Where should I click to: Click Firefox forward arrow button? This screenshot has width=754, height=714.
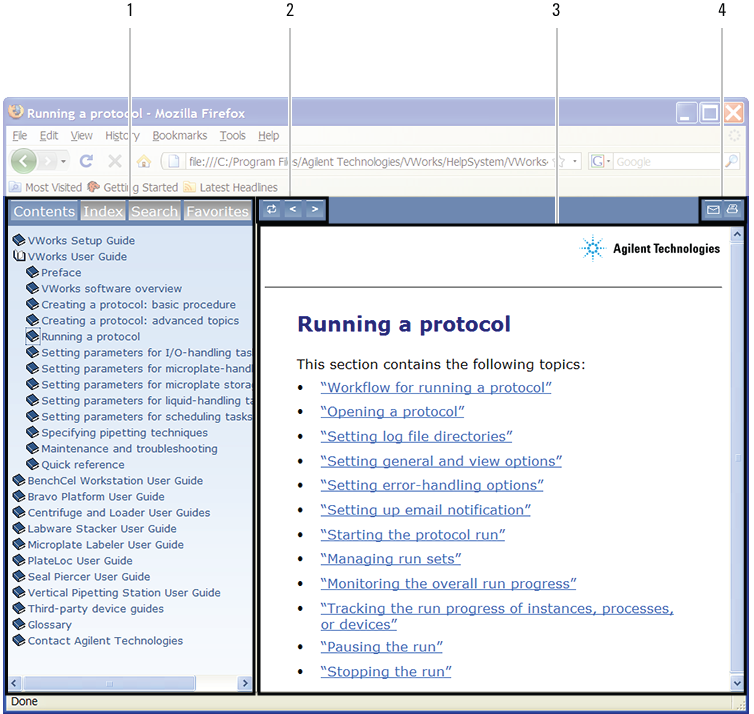(x=48, y=161)
